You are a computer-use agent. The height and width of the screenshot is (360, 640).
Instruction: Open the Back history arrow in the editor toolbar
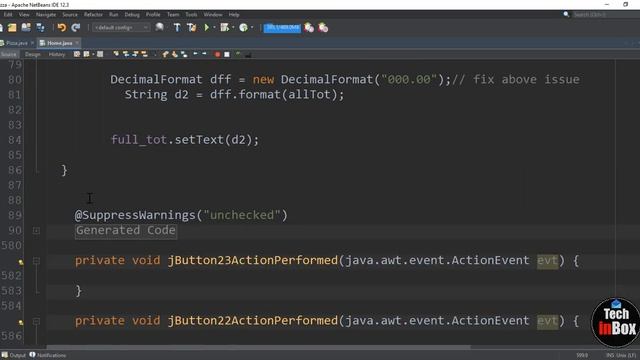tap(93, 54)
